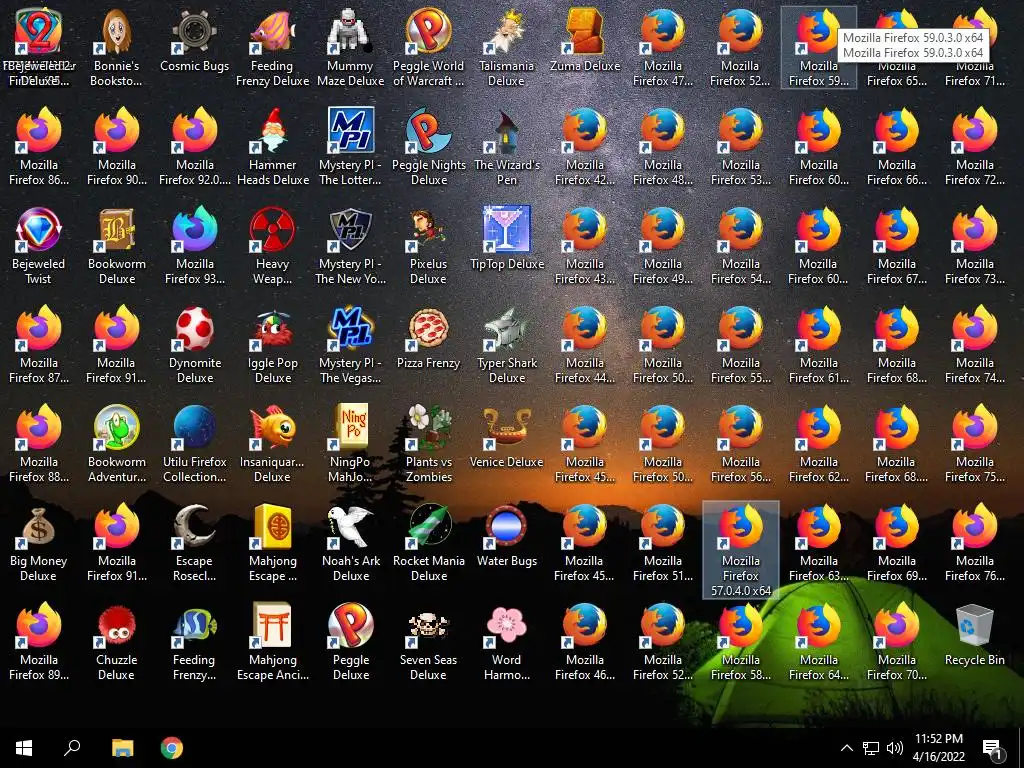Screen dimensions: 1024x768
Task: Select Heavy Weapon icon
Action: [272, 246]
